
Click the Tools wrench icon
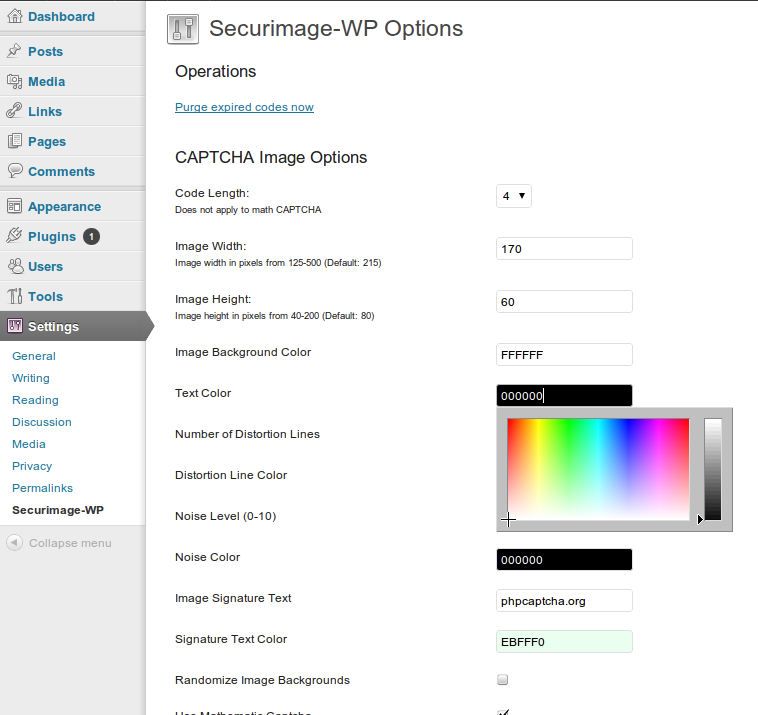15,296
